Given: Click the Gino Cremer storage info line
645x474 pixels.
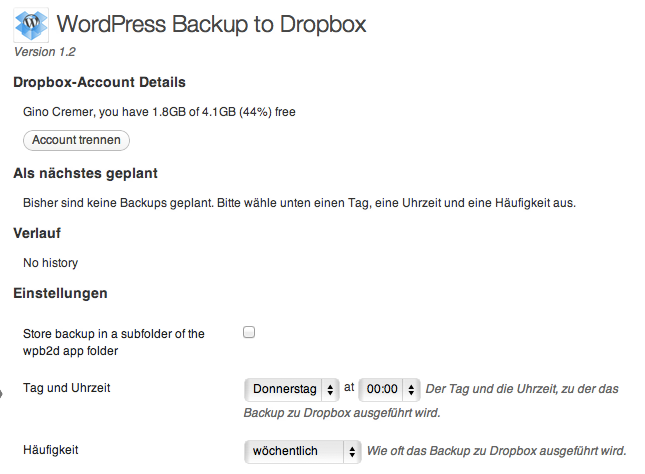Looking at the screenshot, I should [159, 112].
